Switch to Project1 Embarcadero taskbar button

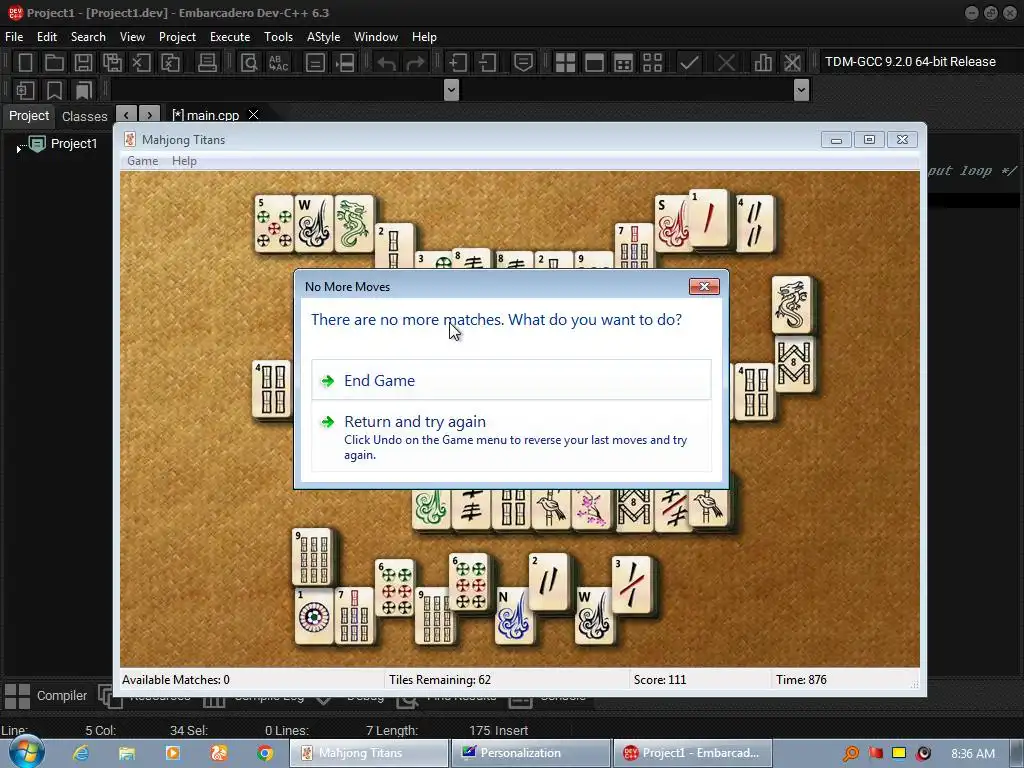pyautogui.click(x=692, y=753)
